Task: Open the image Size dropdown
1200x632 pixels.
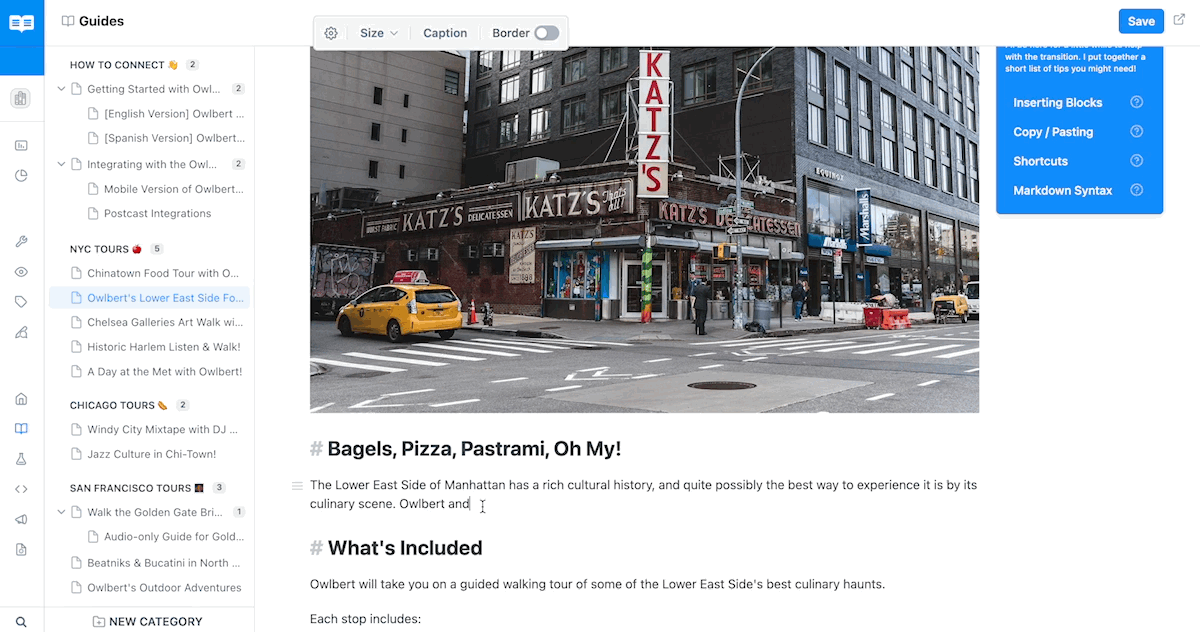Action: [379, 33]
